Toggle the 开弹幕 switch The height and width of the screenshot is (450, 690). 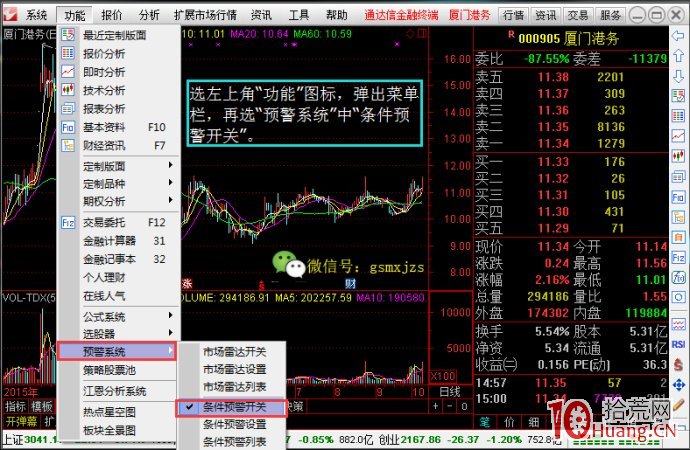[21, 421]
